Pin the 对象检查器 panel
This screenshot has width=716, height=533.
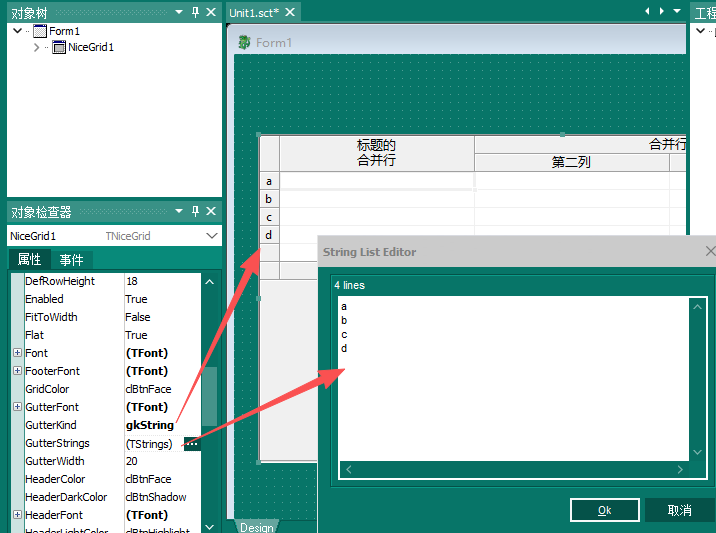tap(195, 211)
